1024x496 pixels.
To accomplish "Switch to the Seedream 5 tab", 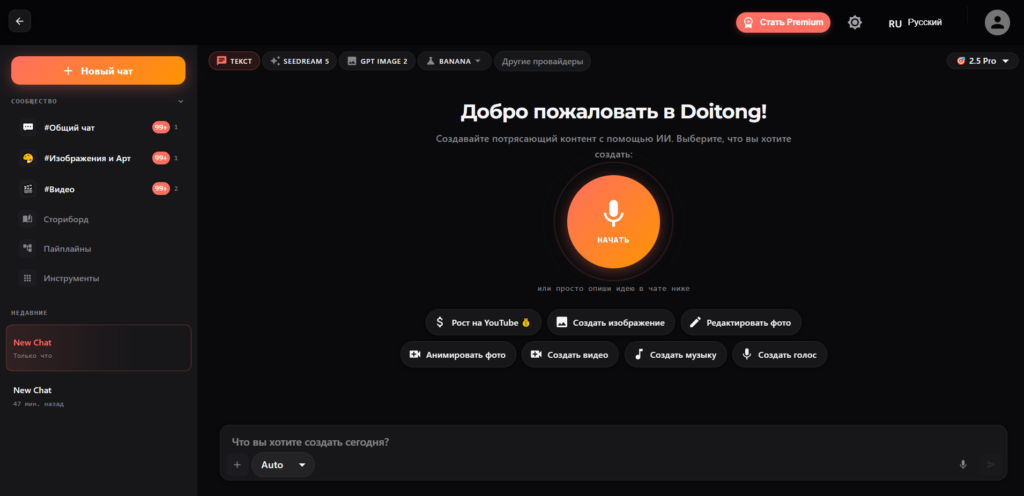I will pyautogui.click(x=300, y=61).
